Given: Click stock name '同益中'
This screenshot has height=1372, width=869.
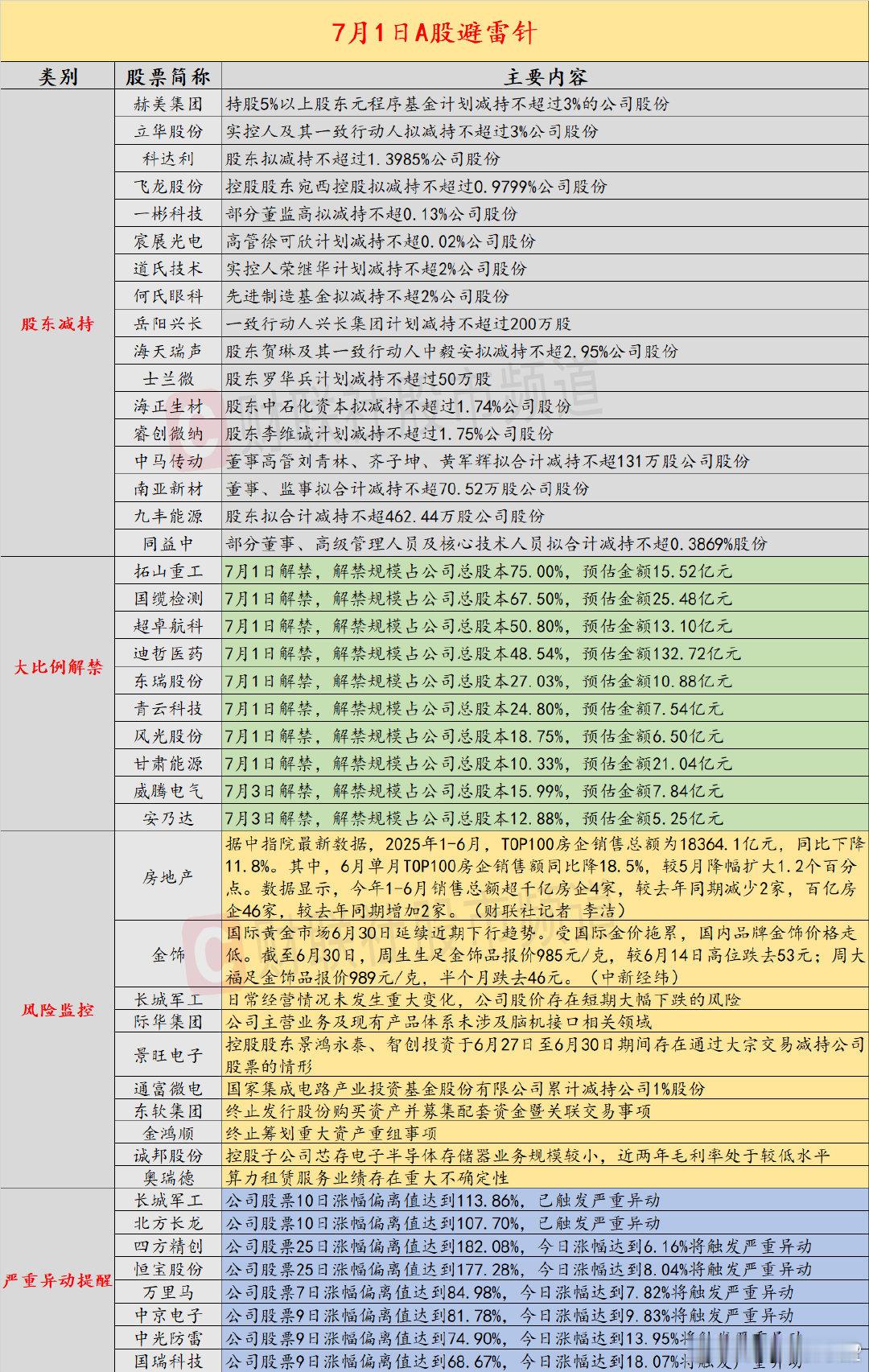Looking at the screenshot, I should coord(168,543).
